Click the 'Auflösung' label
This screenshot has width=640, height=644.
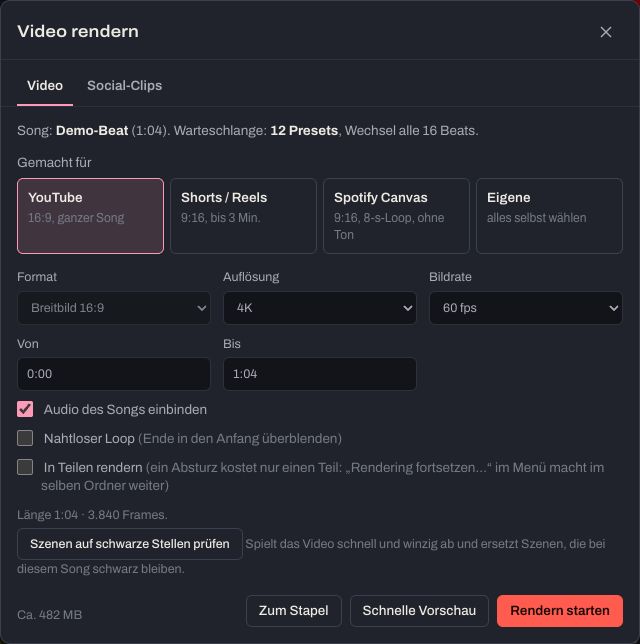[251, 277]
